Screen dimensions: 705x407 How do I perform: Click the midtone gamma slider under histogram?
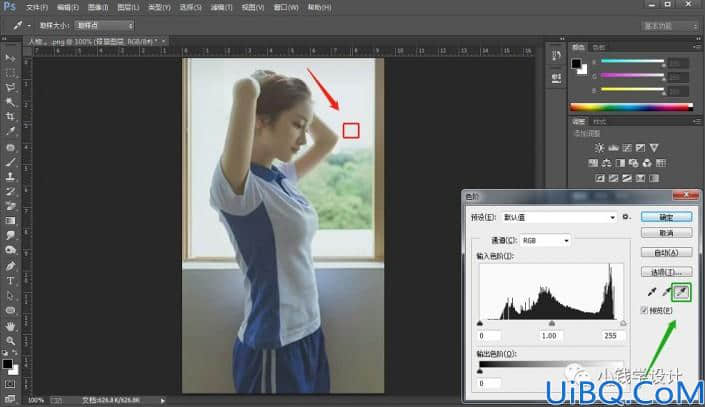point(552,323)
